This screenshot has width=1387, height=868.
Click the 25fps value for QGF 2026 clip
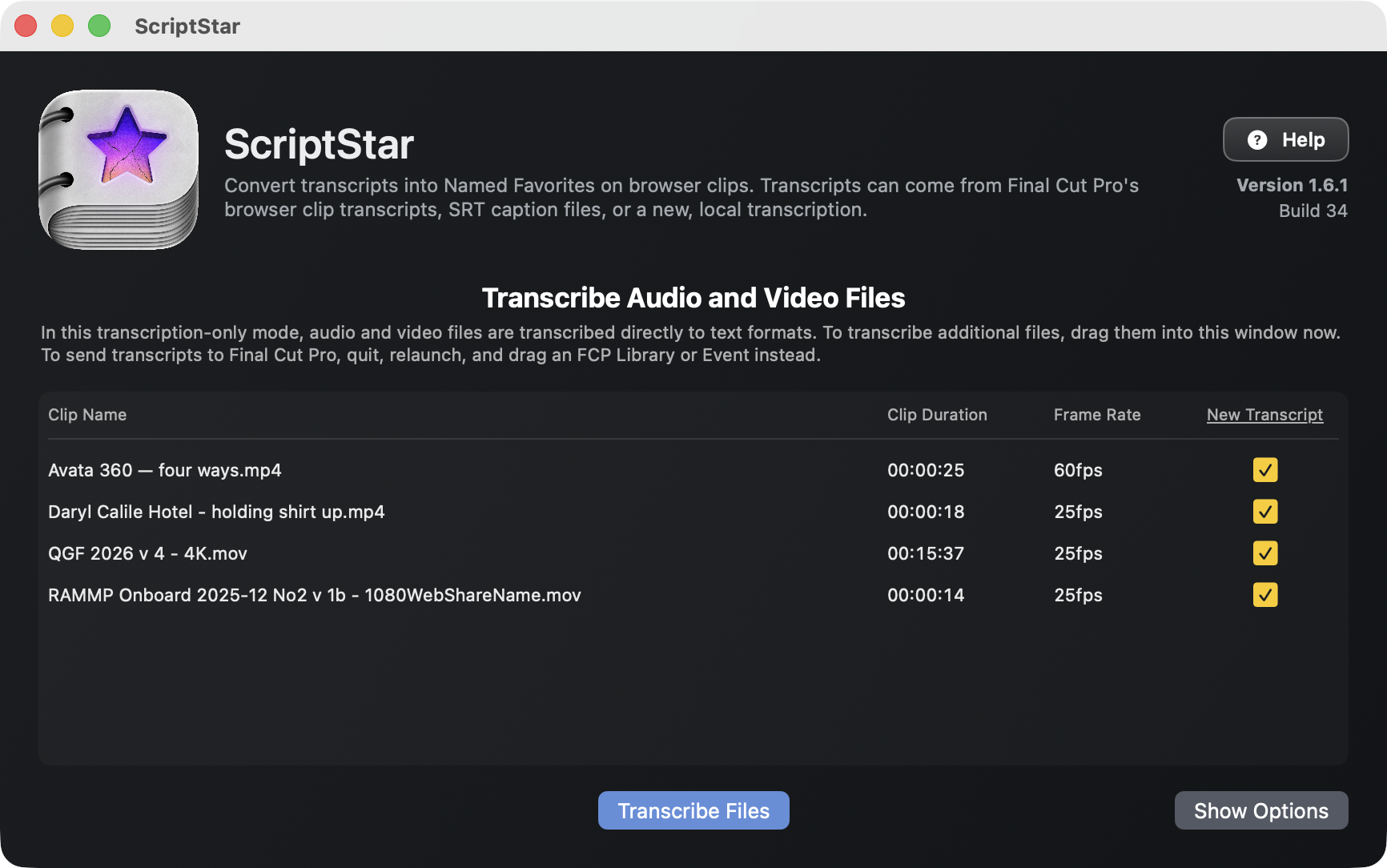(1078, 553)
